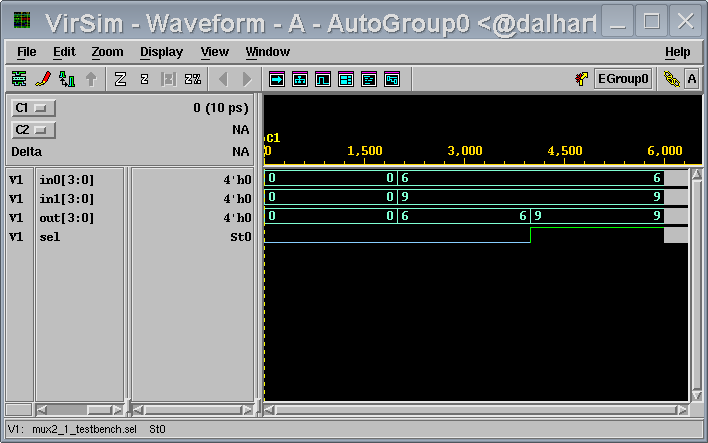Click the large Z zoom-in icon

(x=120, y=79)
